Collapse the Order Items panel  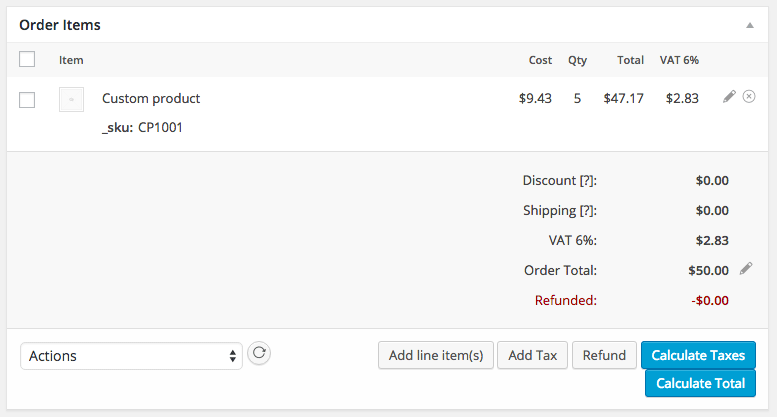pyautogui.click(x=749, y=24)
